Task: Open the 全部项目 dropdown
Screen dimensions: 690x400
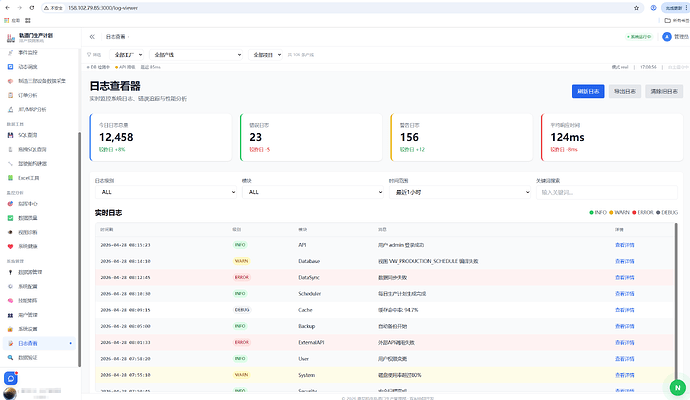Action: tap(265, 55)
